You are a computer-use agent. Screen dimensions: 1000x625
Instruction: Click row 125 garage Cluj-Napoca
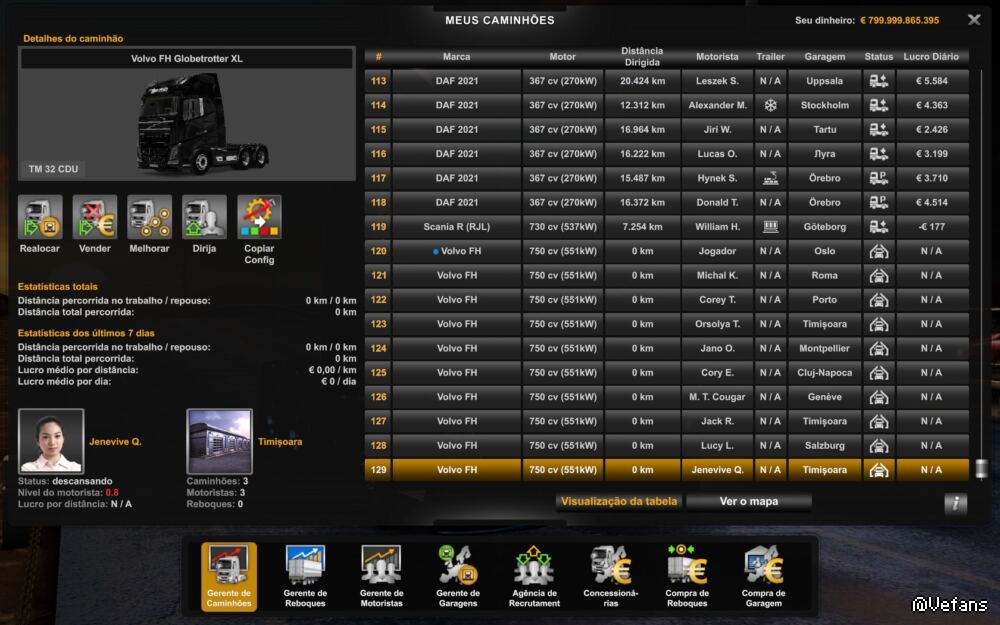pyautogui.click(x=825, y=373)
